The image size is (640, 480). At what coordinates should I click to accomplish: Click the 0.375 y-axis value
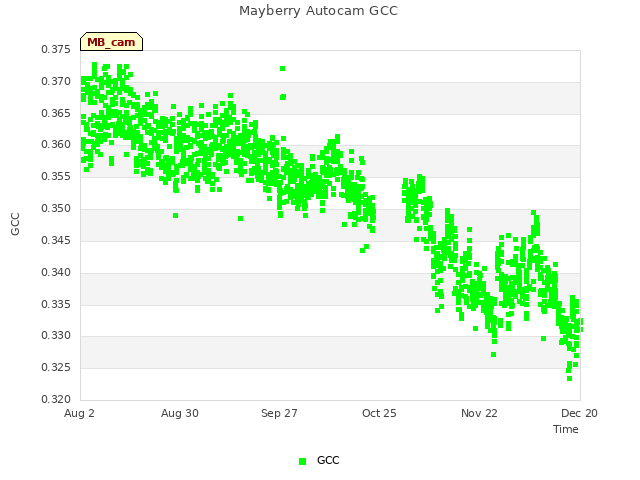(56, 49)
